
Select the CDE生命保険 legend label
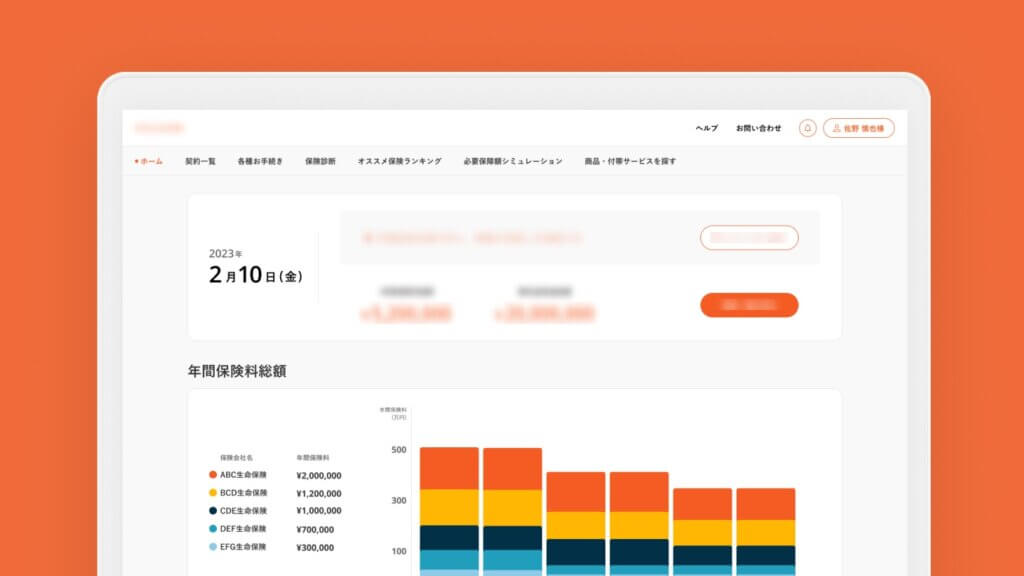click(x=243, y=511)
